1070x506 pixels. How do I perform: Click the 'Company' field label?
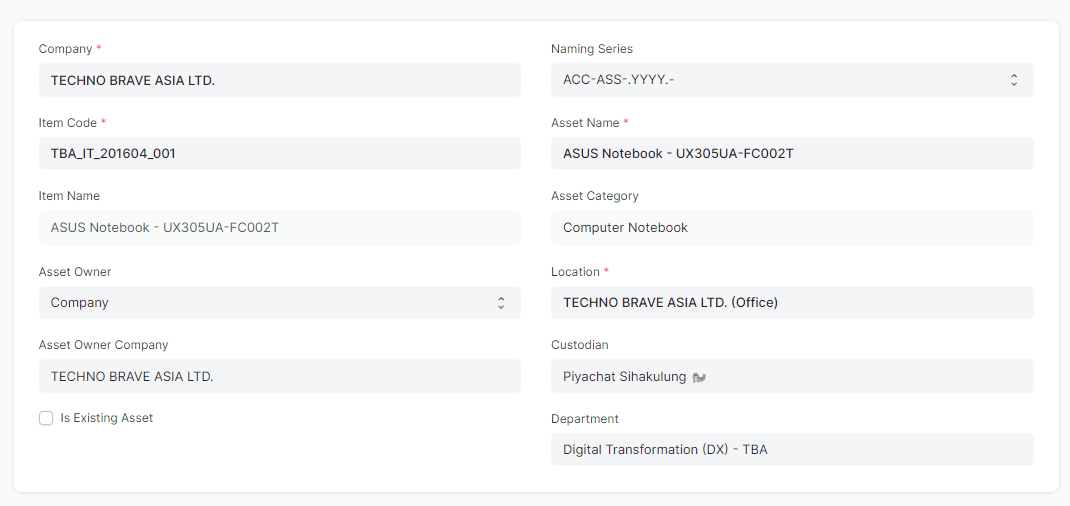tap(65, 49)
